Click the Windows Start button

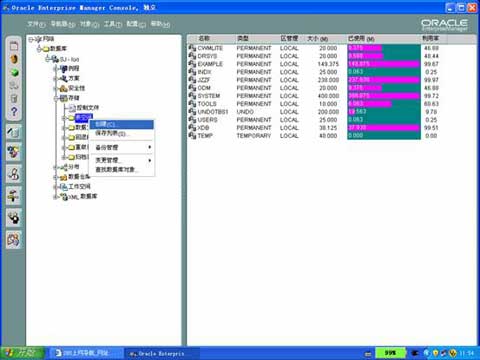tap(22, 353)
